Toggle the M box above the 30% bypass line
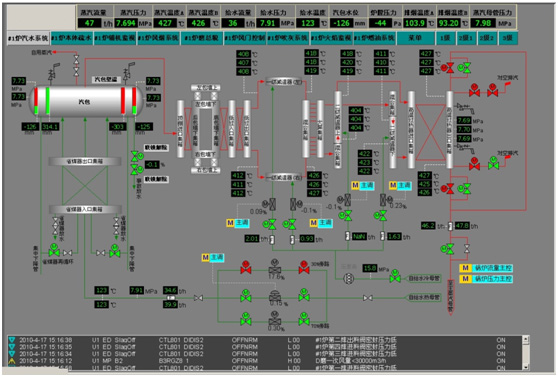558x377 pixels. coord(206,257)
